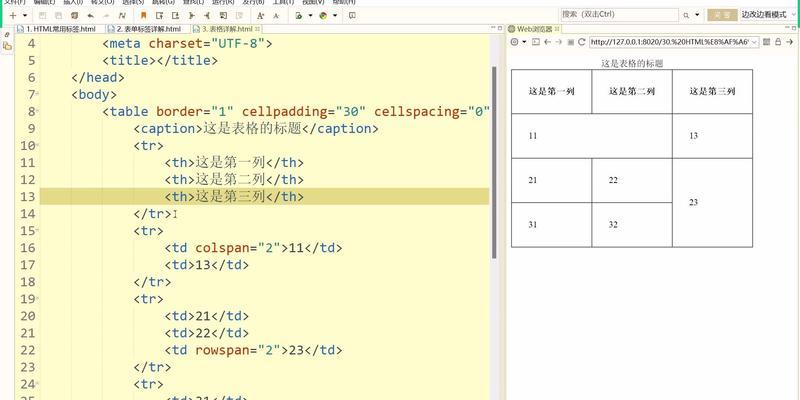The image size is (800, 400).
Task: Collapse the body fold marker on line 7
Action: [x=38, y=94]
